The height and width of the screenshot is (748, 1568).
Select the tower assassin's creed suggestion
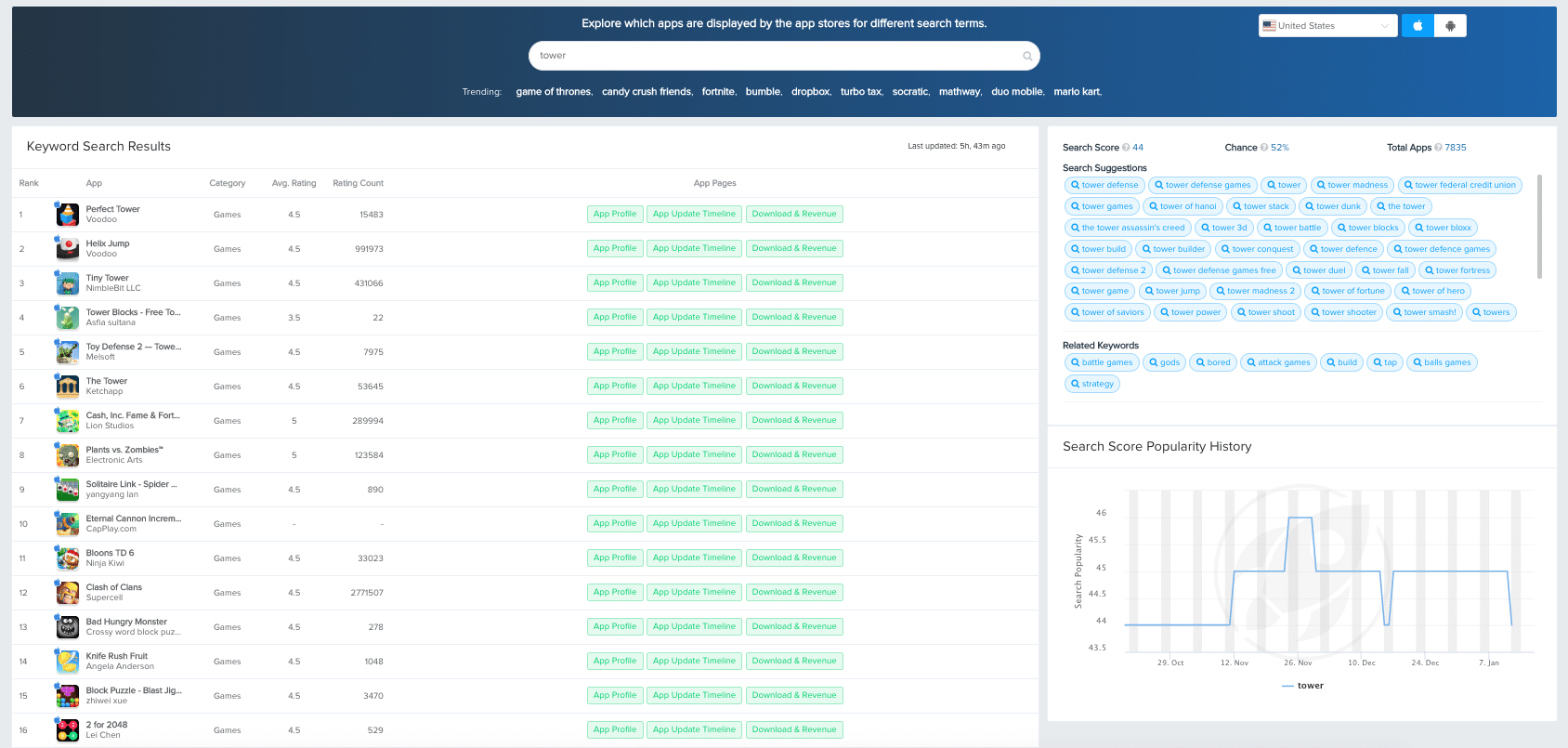pyautogui.click(x=1128, y=228)
